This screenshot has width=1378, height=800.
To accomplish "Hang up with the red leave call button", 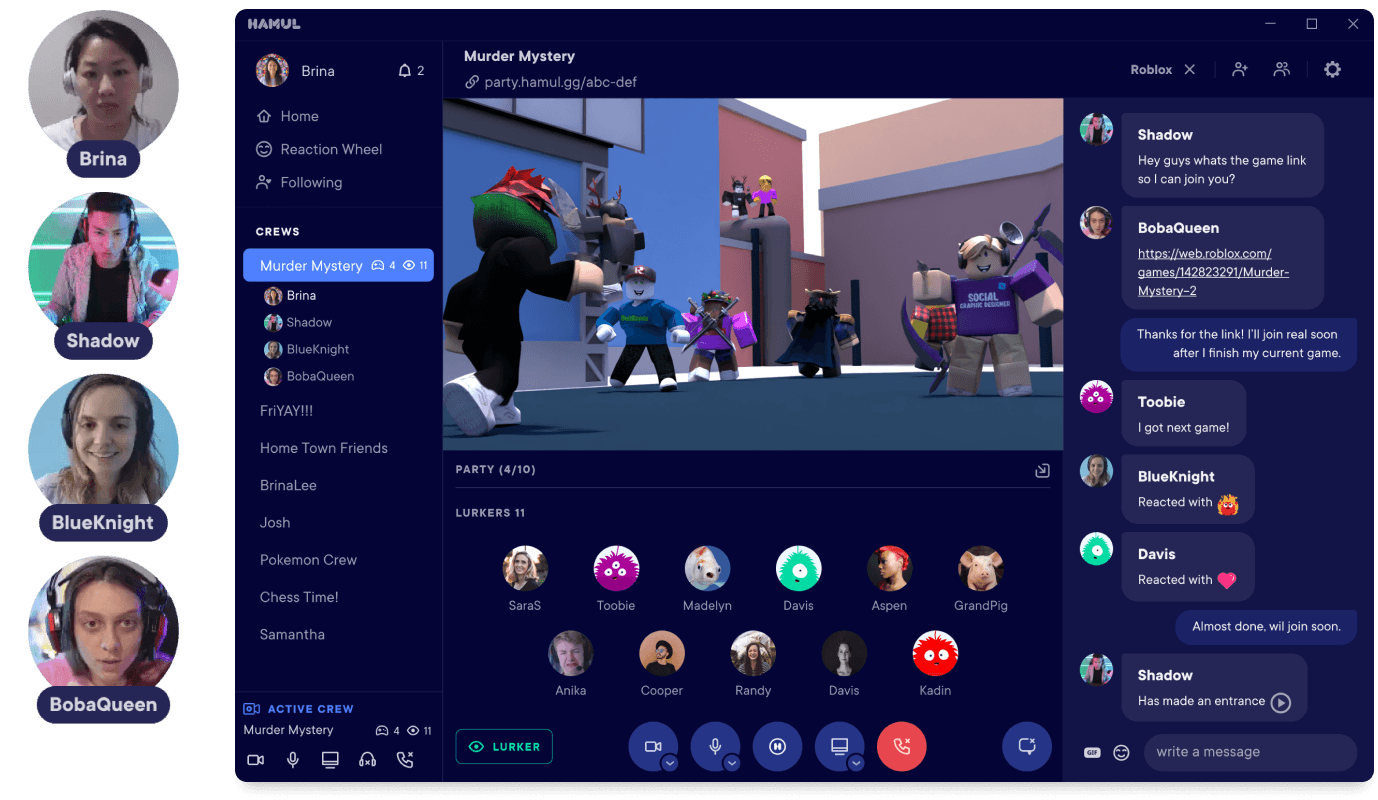I will coord(902,747).
